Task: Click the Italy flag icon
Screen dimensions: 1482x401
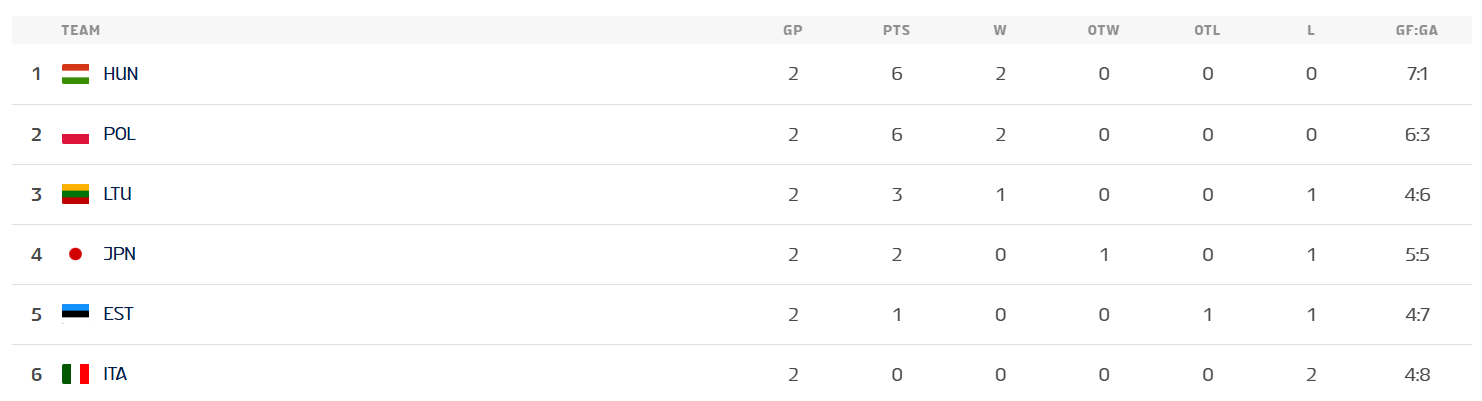Action: click(x=75, y=374)
